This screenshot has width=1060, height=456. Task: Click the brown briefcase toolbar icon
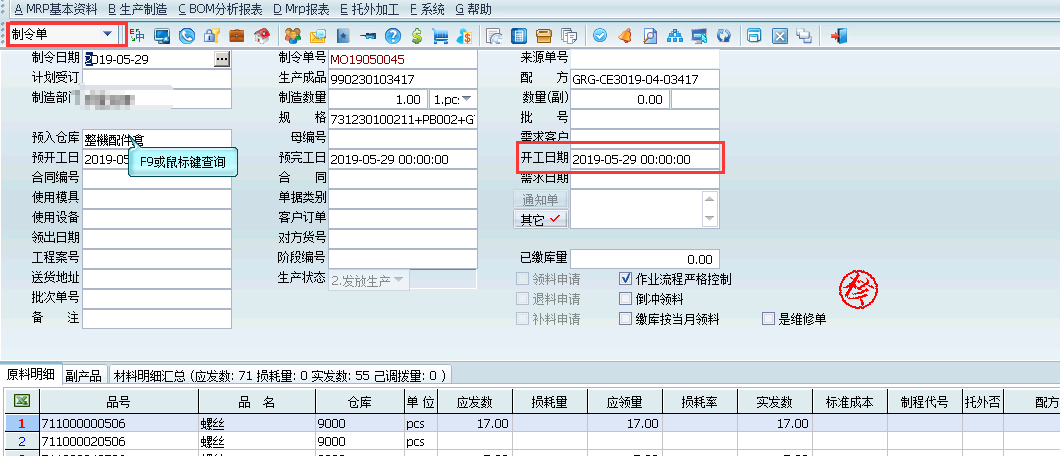click(x=237, y=35)
